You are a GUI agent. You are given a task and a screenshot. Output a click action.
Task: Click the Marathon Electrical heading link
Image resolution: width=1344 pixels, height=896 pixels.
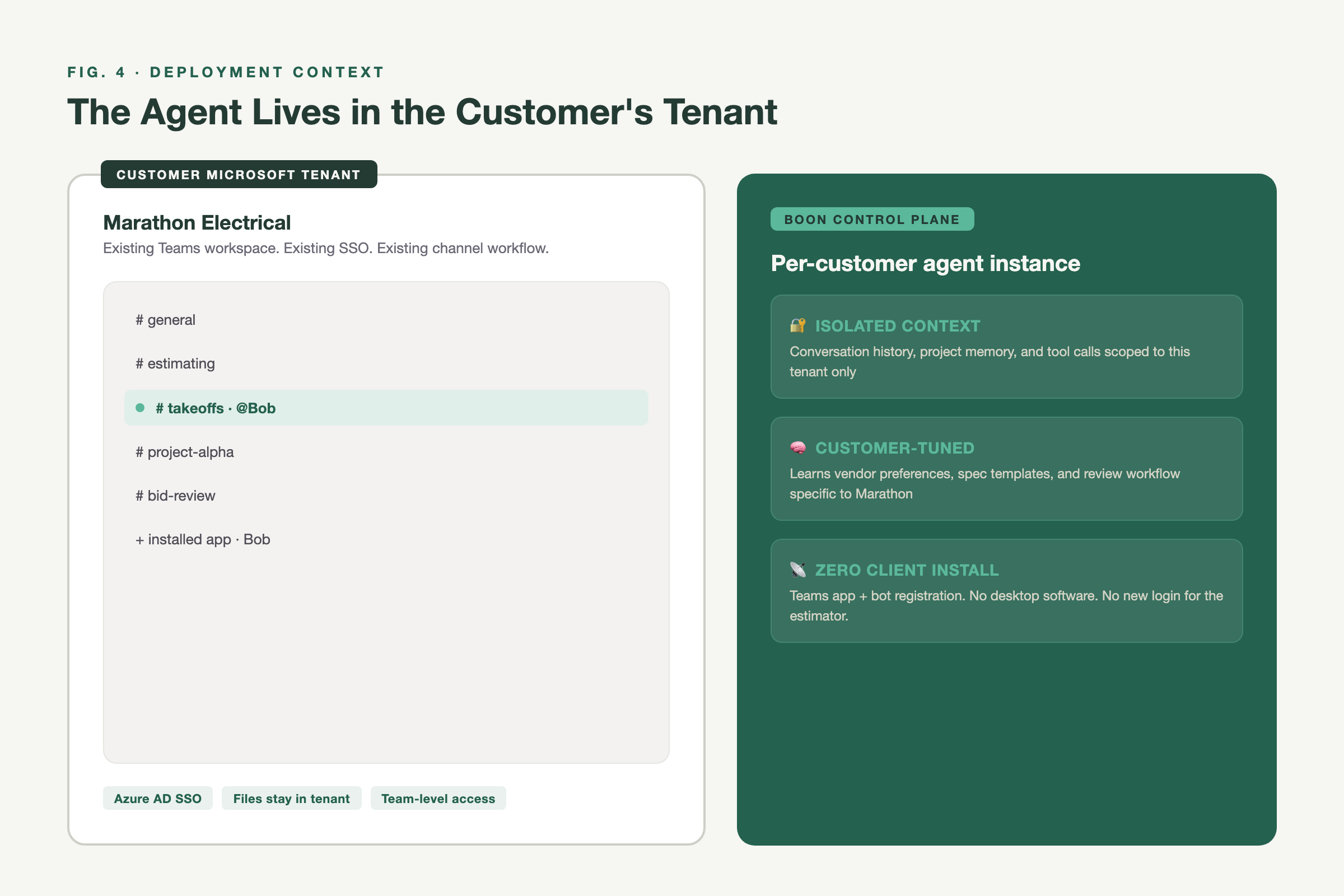tap(197, 223)
